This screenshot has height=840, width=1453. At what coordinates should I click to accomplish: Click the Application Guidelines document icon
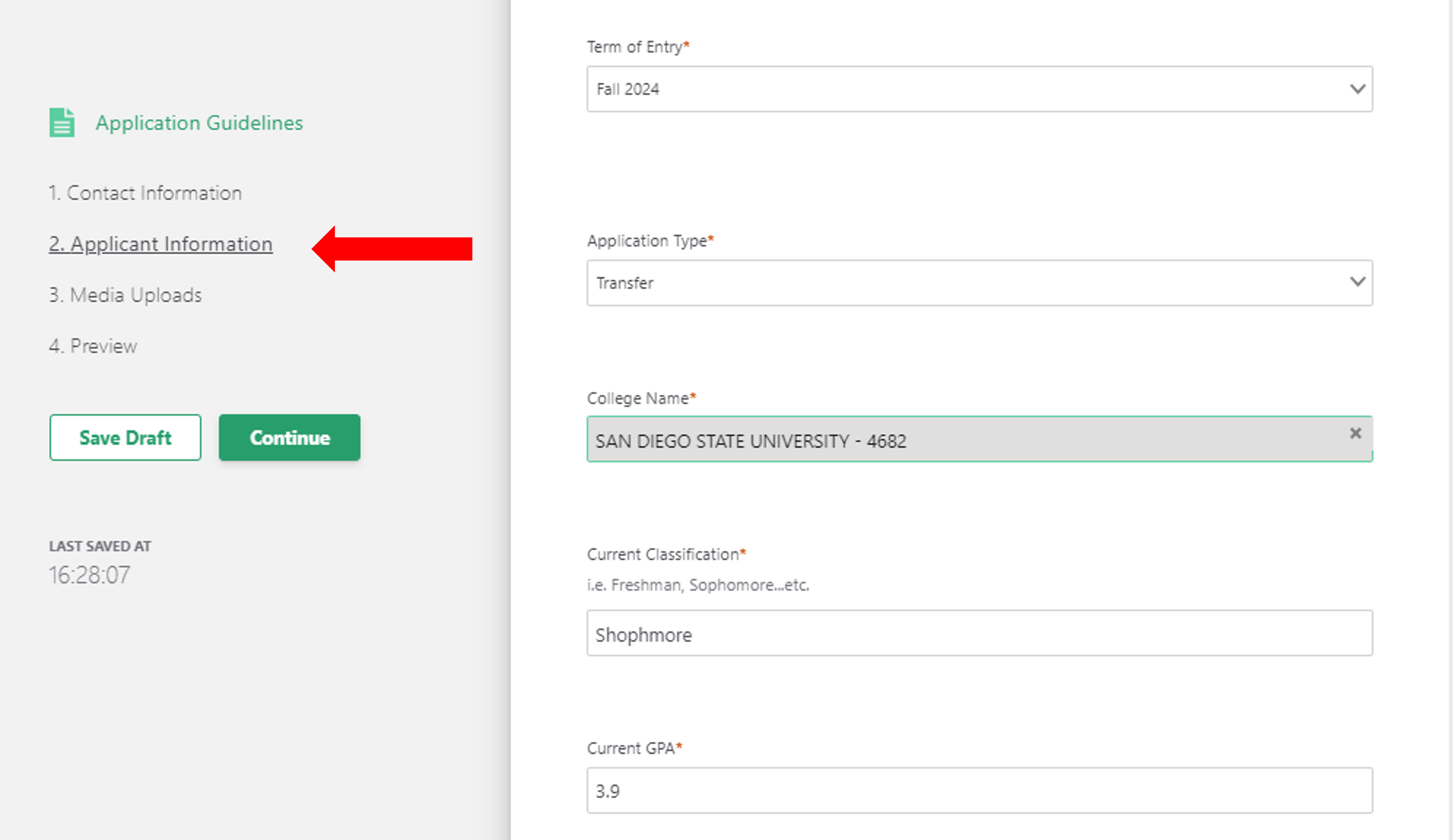tap(62, 123)
